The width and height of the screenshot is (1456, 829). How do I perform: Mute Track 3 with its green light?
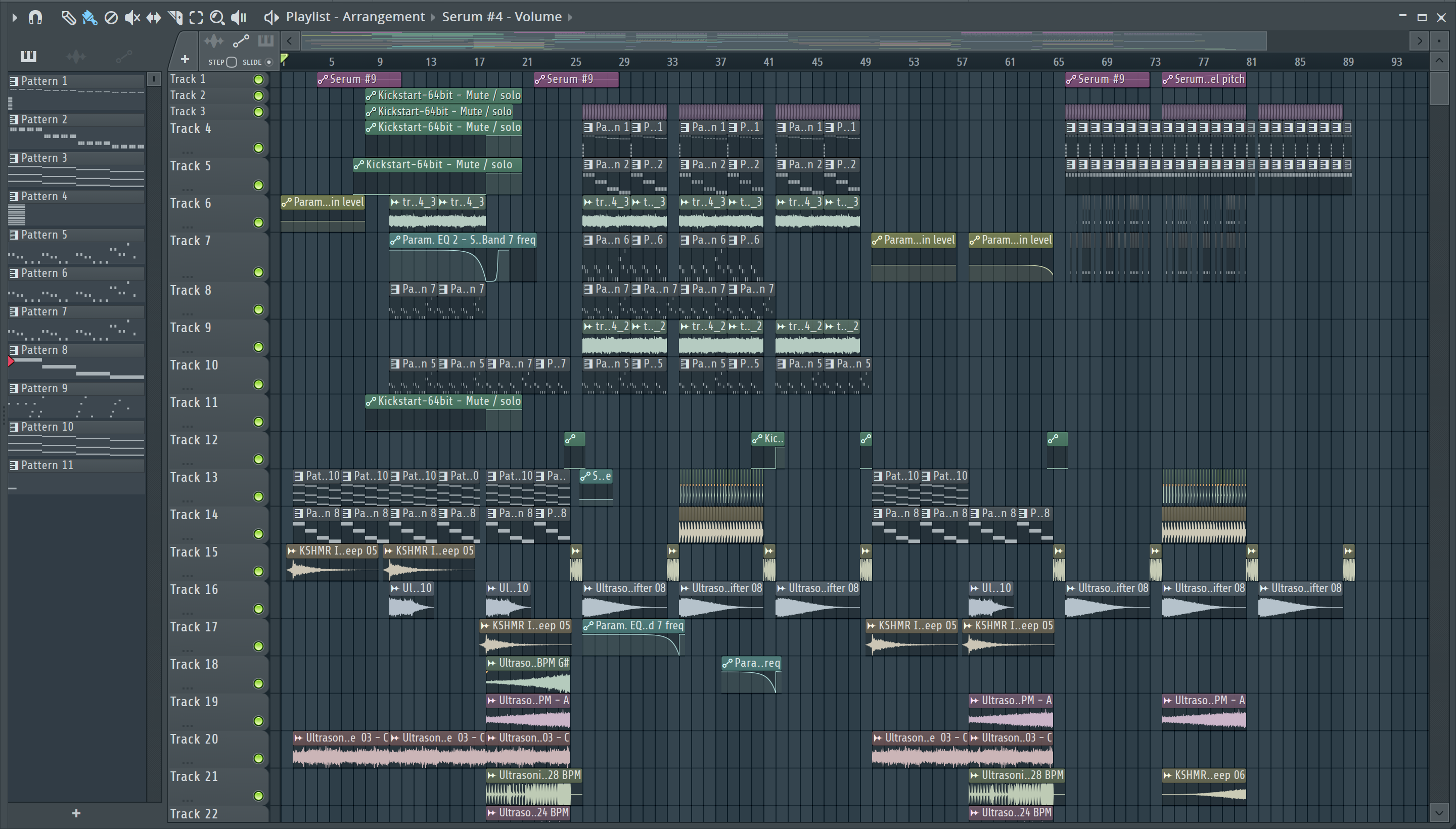click(x=258, y=112)
